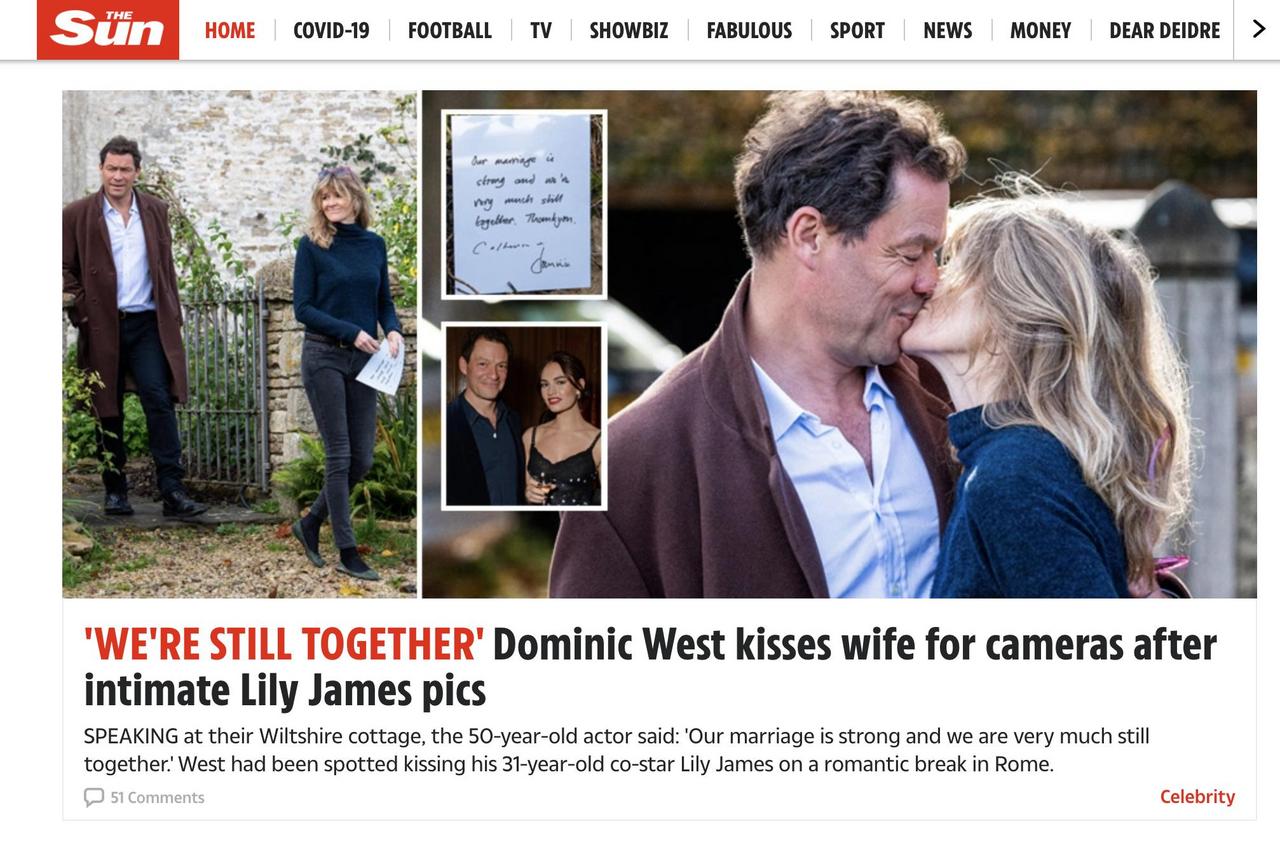The width and height of the screenshot is (1280, 852).
Task: Open the TV section
Action: coord(541,31)
